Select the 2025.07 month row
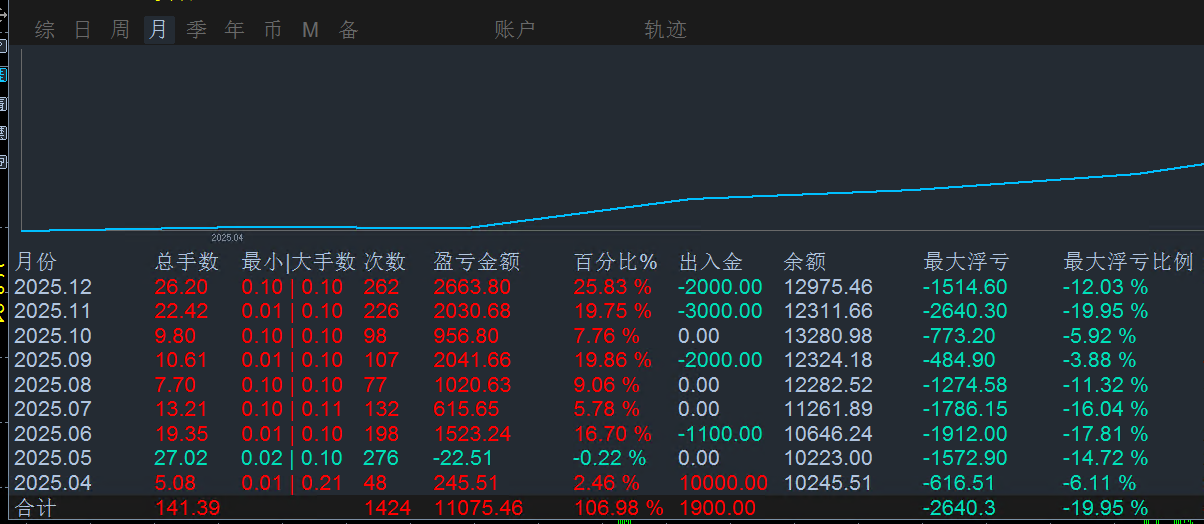The height and width of the screenshot is (524, 1204). (x=608, y=409)
